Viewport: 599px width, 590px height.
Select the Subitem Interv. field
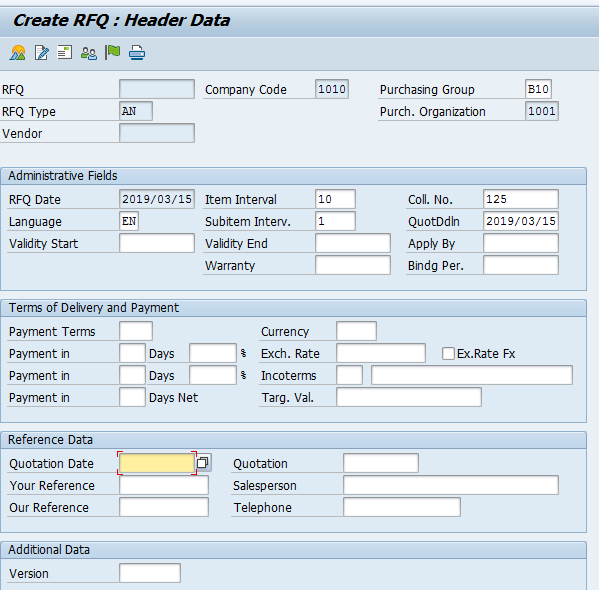[x=335, y=221]
